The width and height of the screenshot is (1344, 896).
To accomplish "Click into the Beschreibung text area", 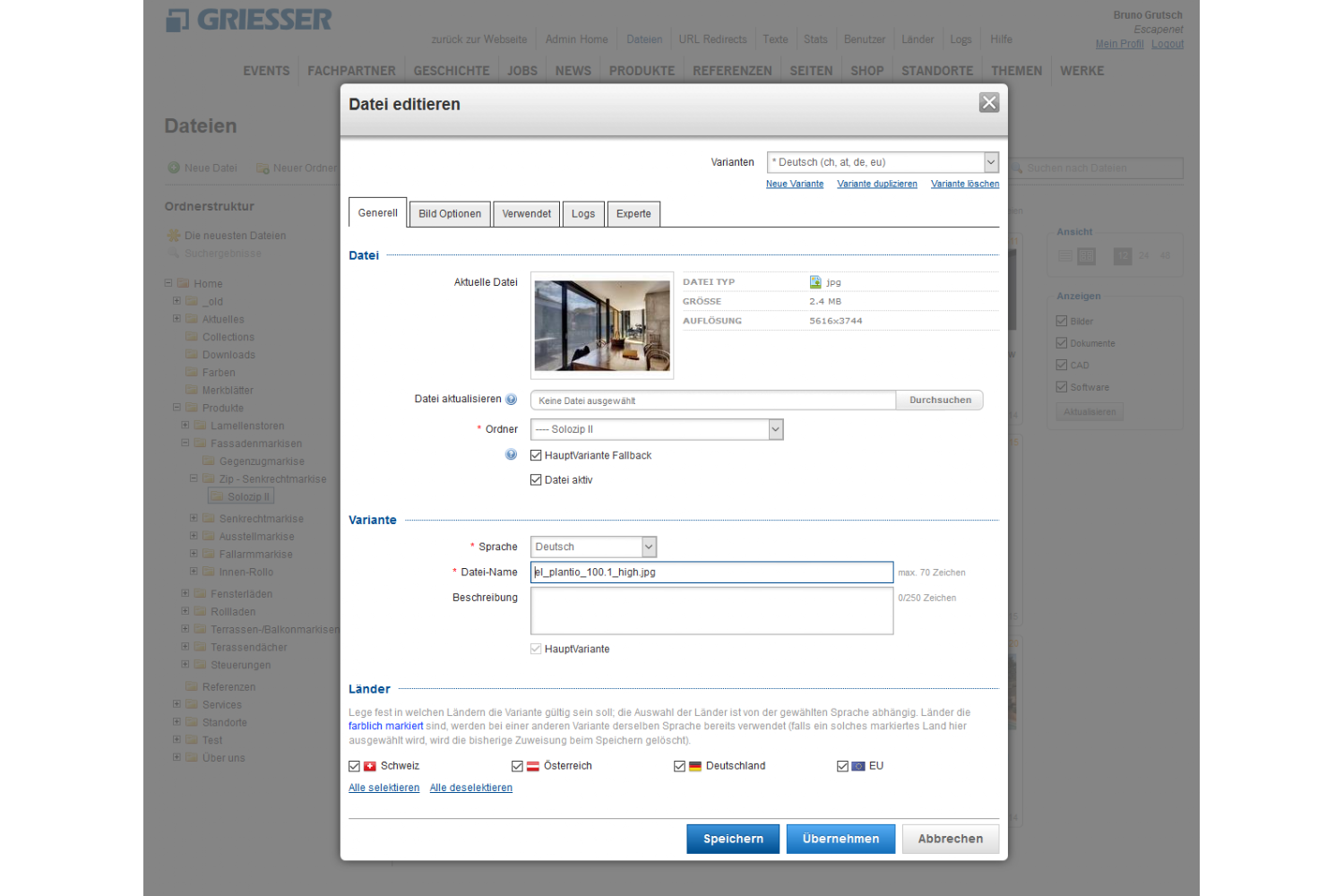I will click(711, 611).
